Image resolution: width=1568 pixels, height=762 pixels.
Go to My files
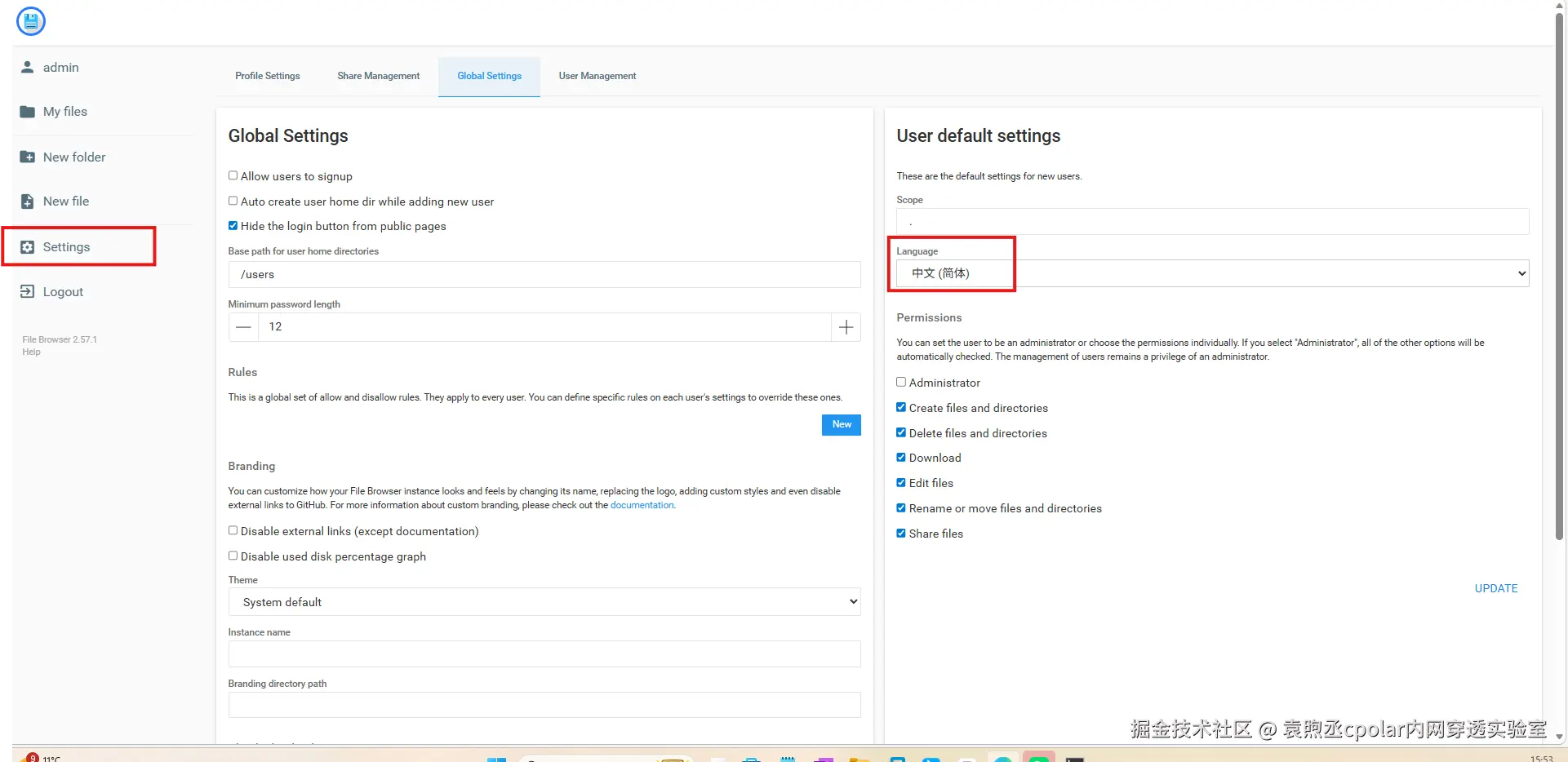coord(54,112)
